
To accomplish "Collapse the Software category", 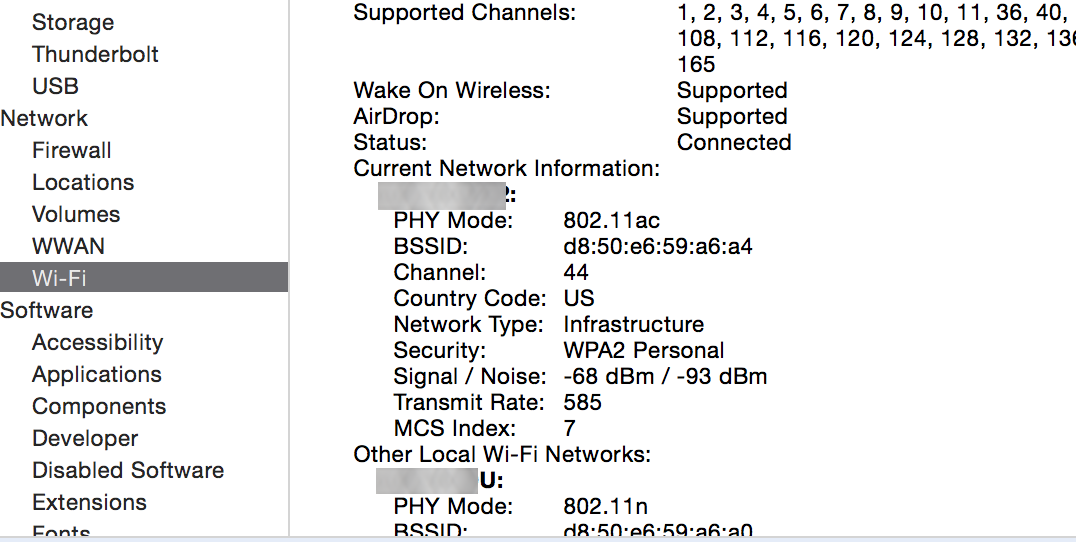I will [47, 310].
